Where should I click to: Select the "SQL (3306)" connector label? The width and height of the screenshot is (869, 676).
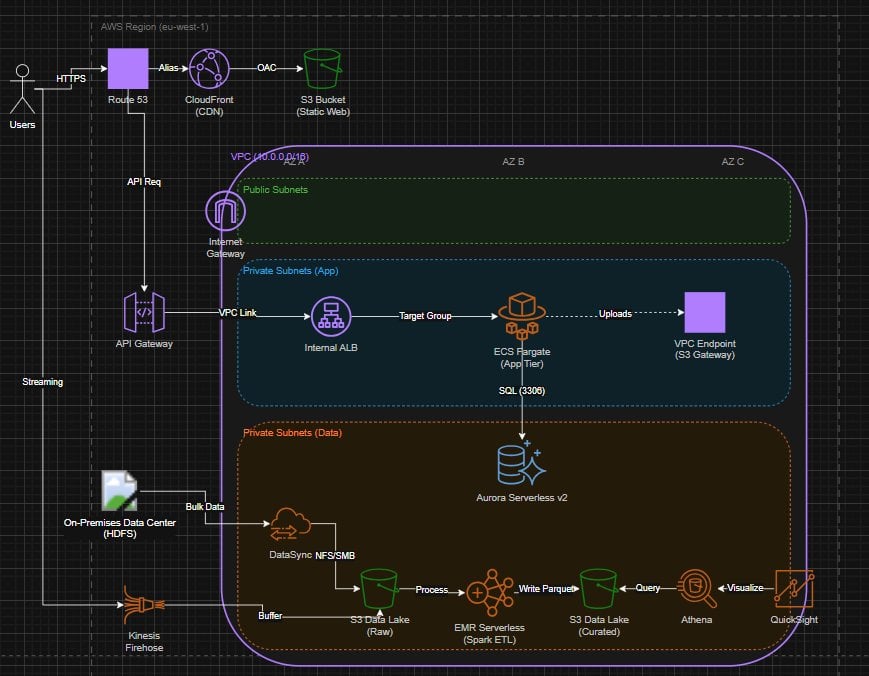[524, 390]
